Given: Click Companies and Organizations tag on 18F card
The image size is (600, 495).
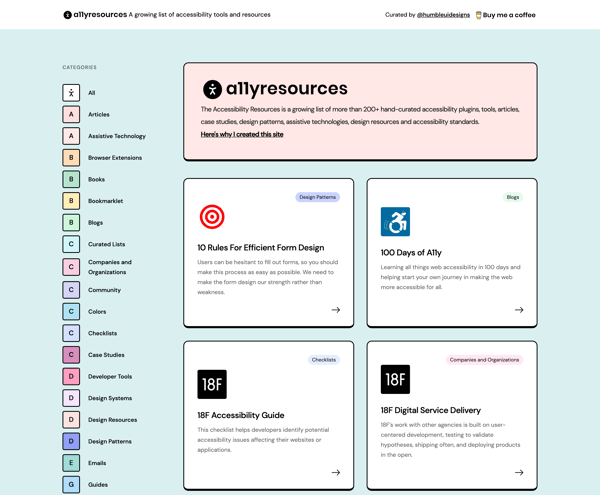Looking at the screenshot, I should pyautogui.click(x=484, y=360).
